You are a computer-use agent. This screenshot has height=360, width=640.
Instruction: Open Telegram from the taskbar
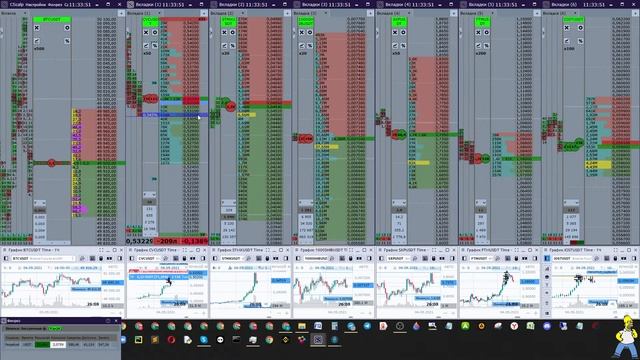(367, 326)
